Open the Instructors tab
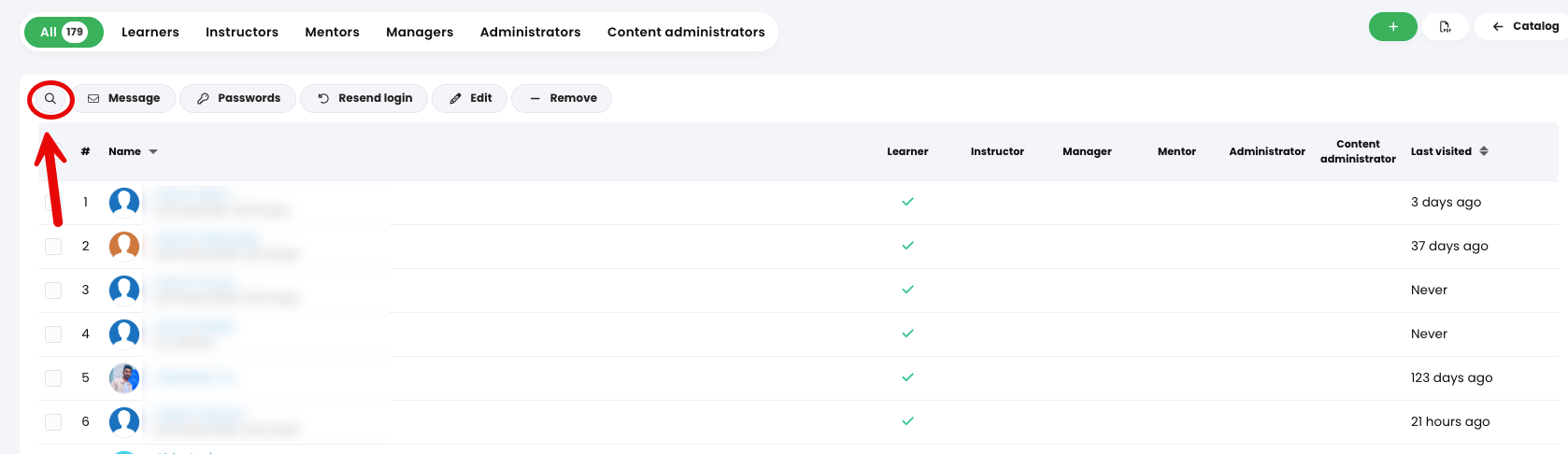Image resolution: width=1568 pixels, height=454 pixels. point(242,32)
